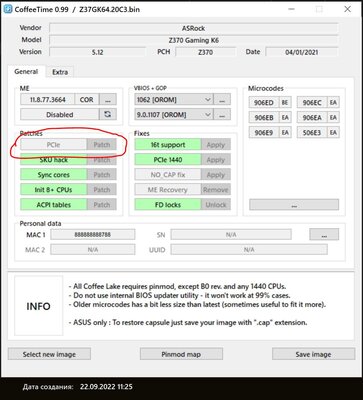
Task: Click the SN serial number field
Action: (231, 234)
